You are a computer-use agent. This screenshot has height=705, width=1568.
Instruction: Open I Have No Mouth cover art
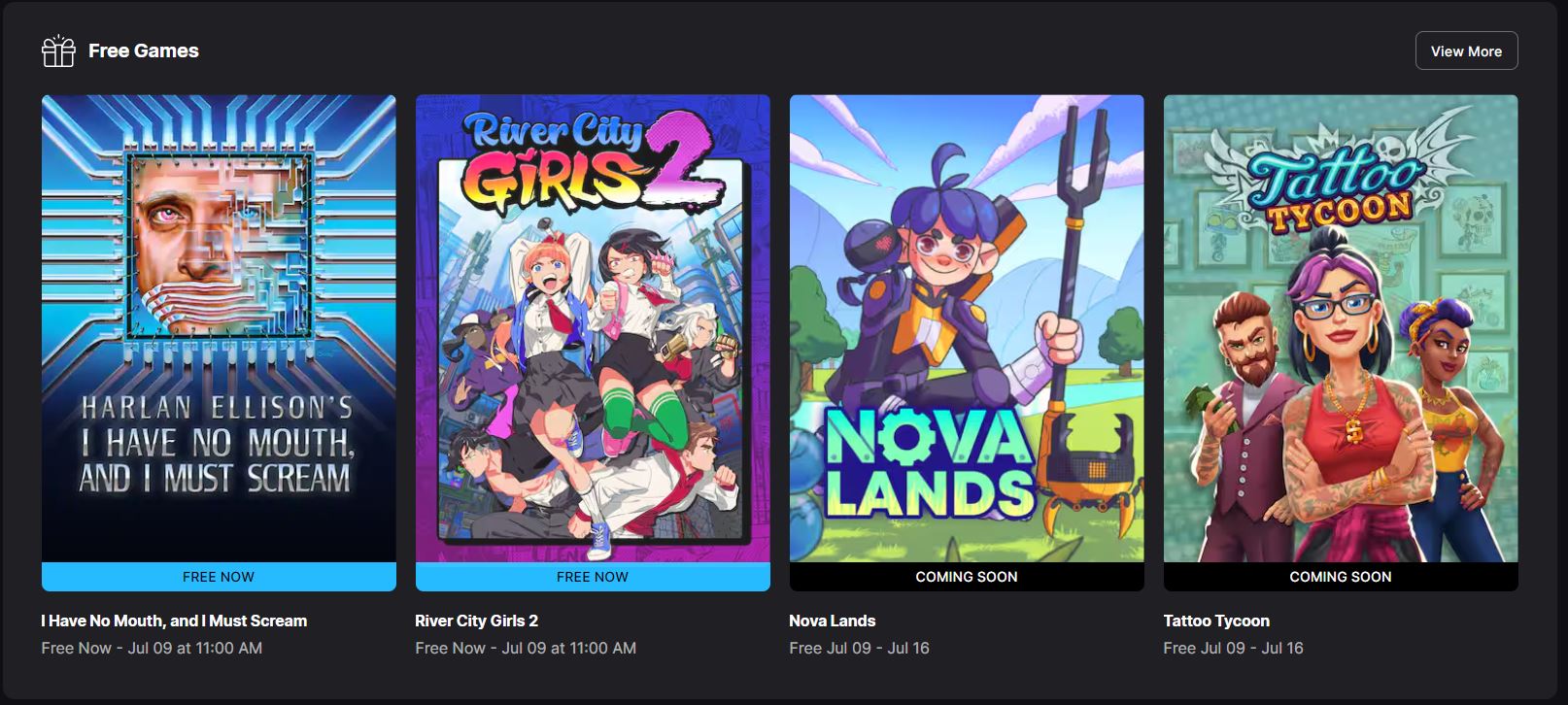click(x=219, y=328)
